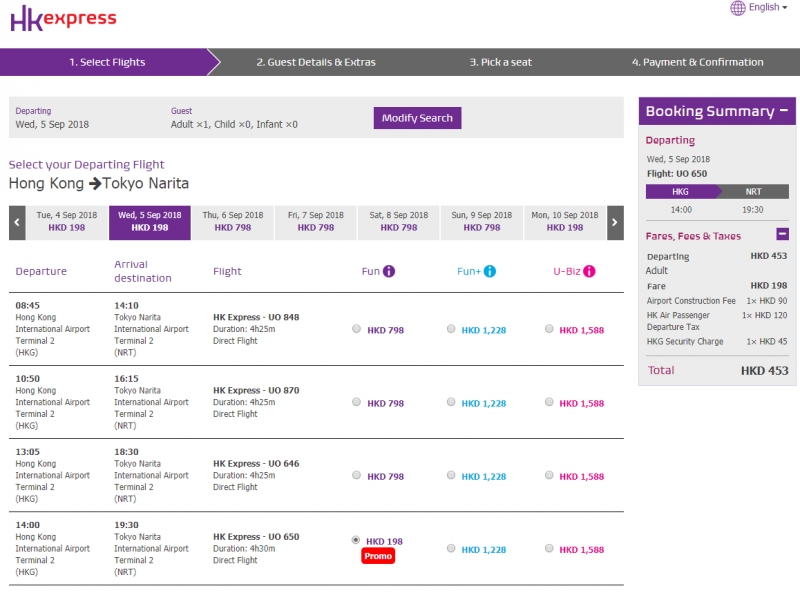Select Fun+ fare for flight UO 870
This screenshot has height=595, width=800.
click(451, 402)
